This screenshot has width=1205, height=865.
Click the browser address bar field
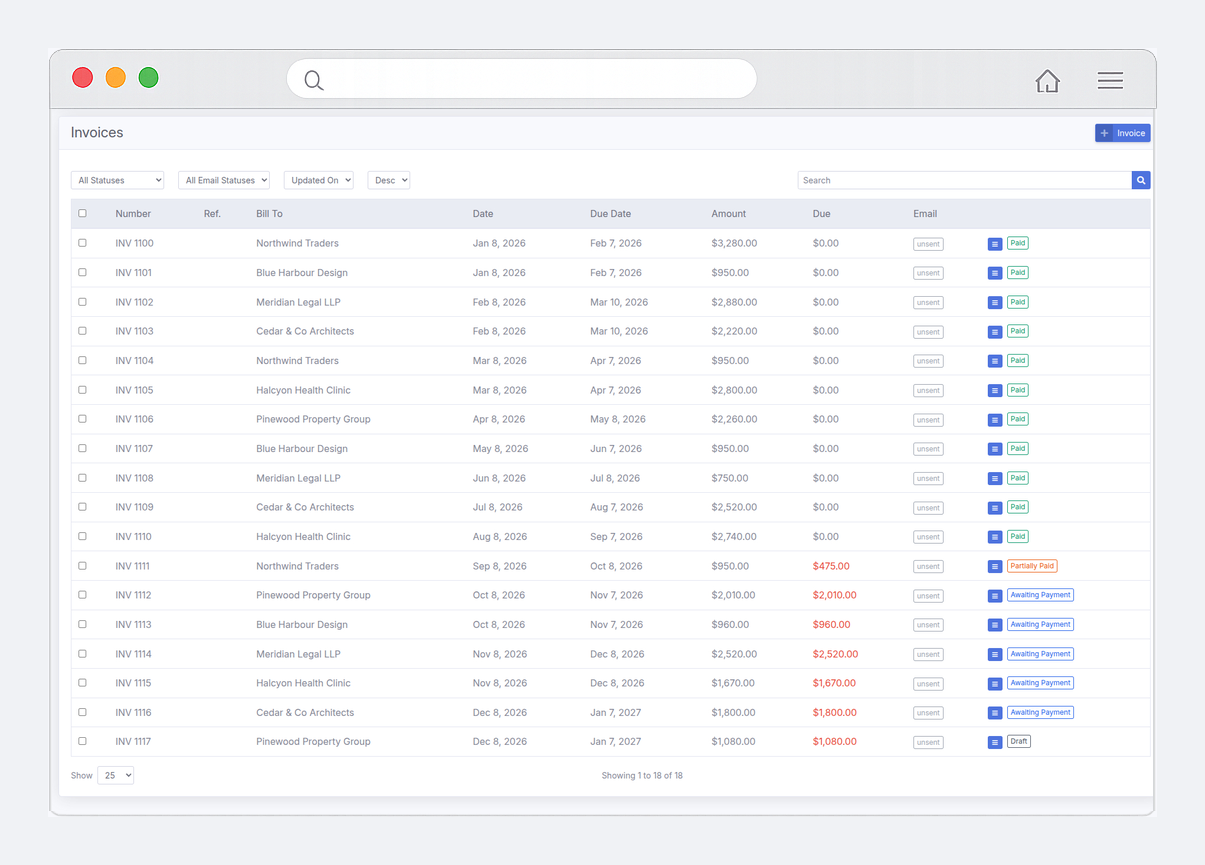[521, 79]
